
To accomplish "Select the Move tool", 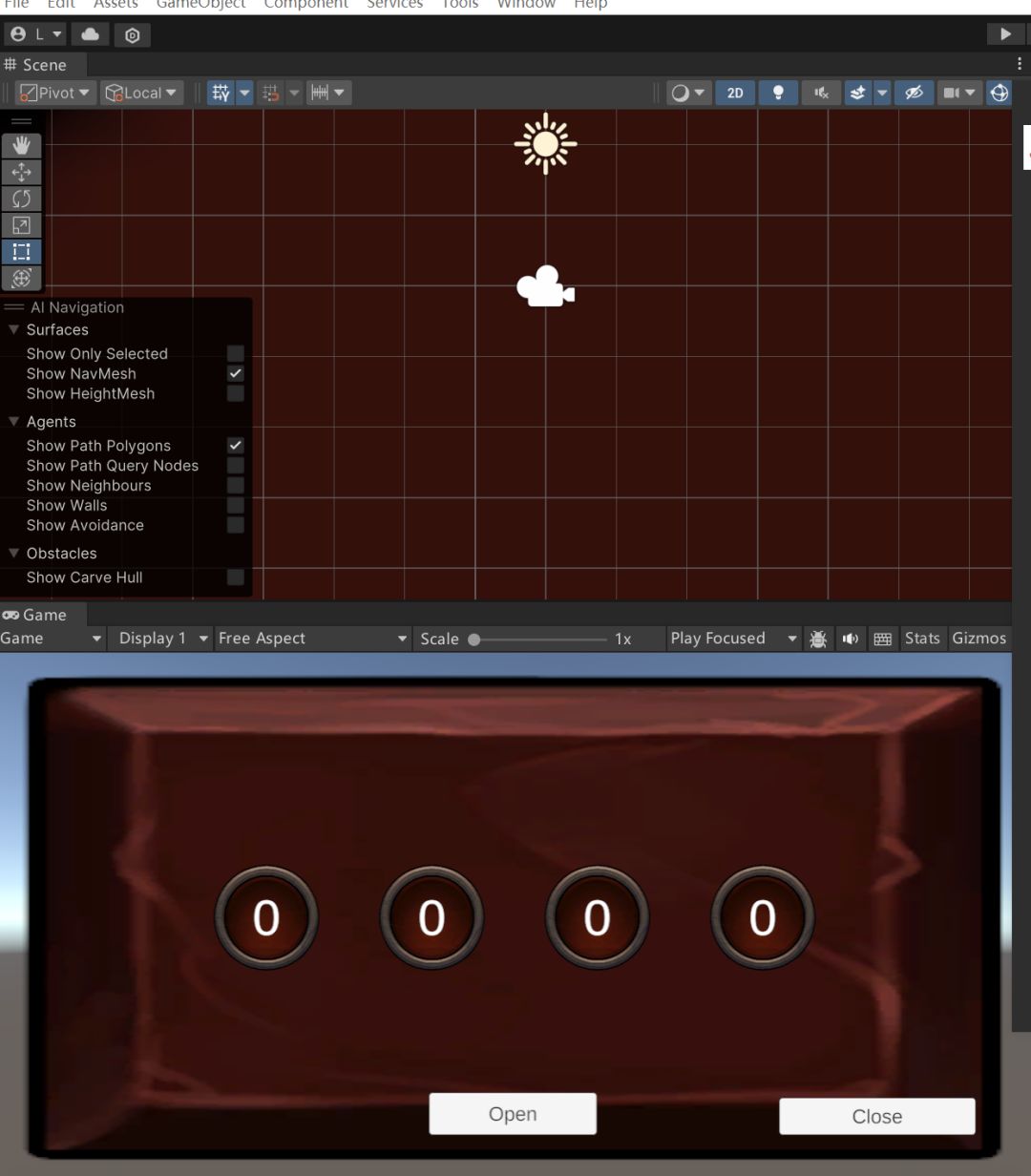I will coord(22,172).
